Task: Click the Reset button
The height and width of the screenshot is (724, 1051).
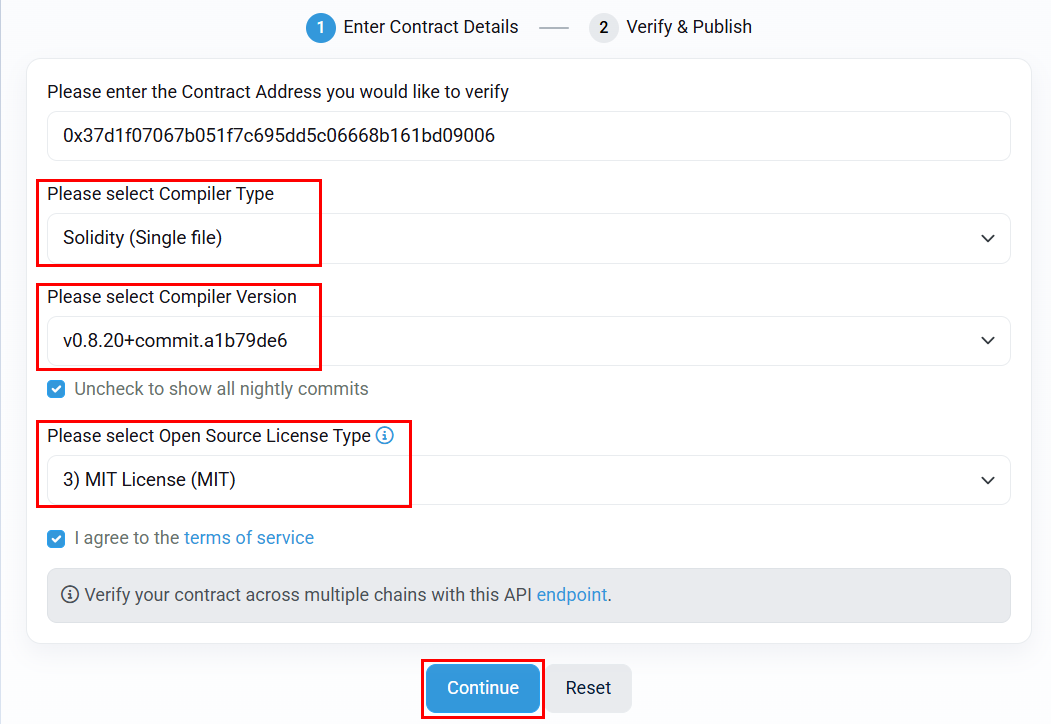Action: [x=588, y=688]
